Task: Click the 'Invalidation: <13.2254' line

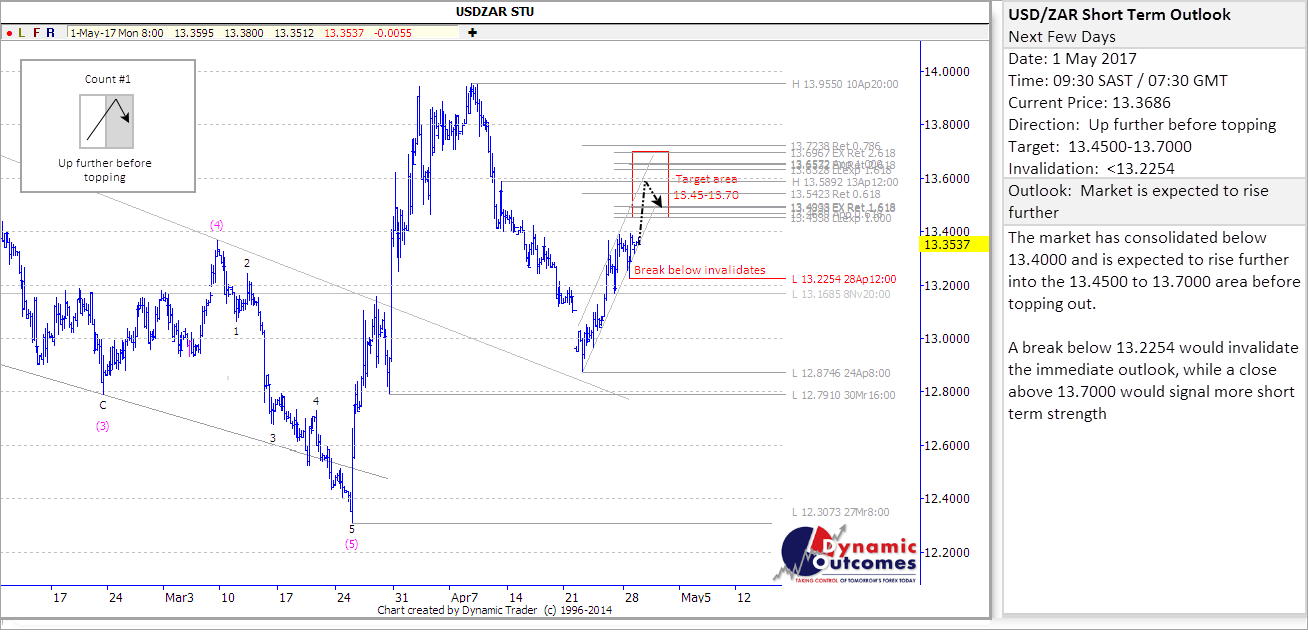Action: pyautogui.click(x=1091, y=169)
